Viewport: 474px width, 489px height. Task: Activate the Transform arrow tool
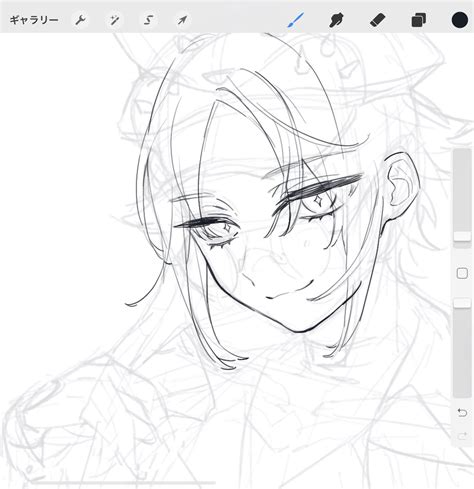182,20
